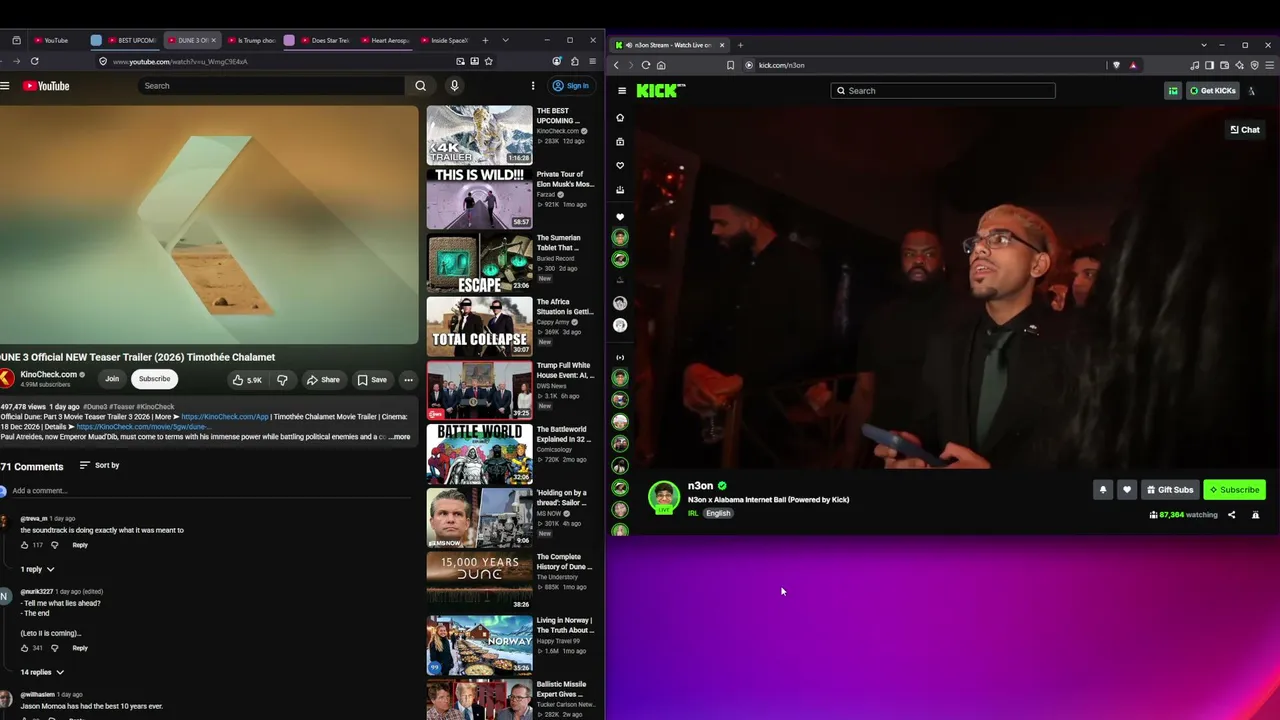Click the Get KICKs button
This screenshot has width=1280, height=720.
tap(1212, 91)
